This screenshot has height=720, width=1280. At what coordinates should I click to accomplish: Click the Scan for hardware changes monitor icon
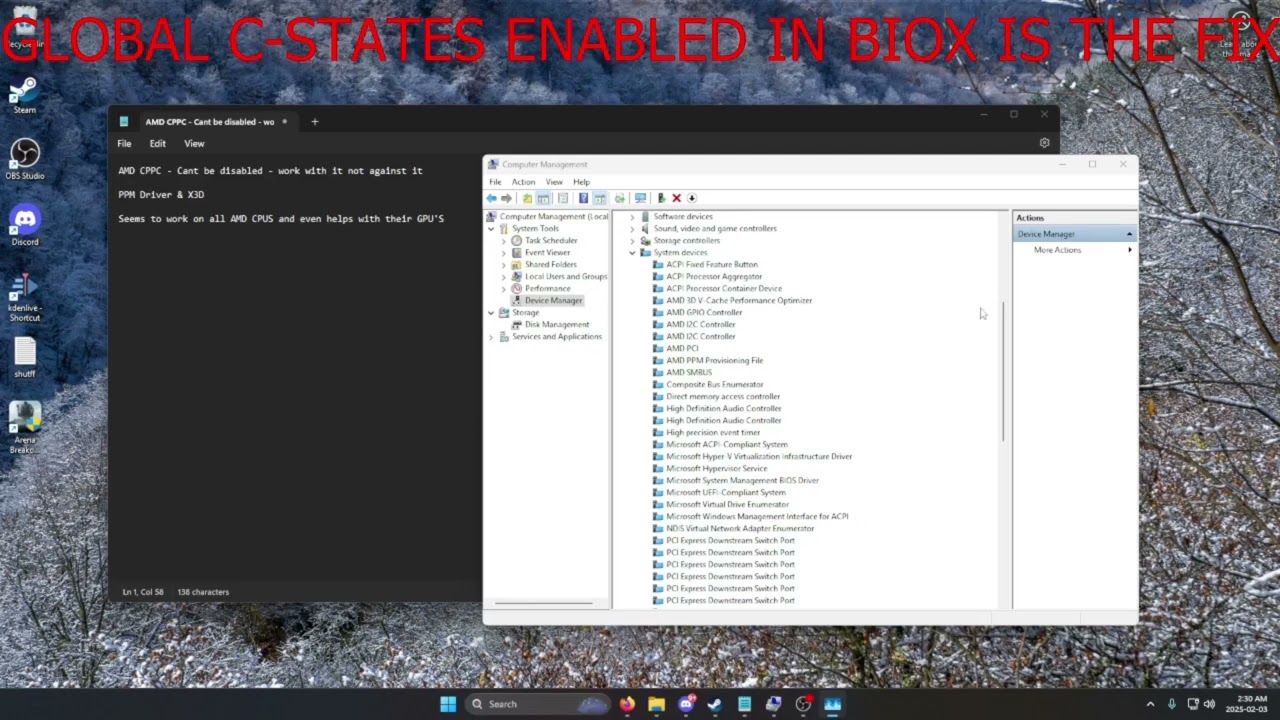pos(640,198)
